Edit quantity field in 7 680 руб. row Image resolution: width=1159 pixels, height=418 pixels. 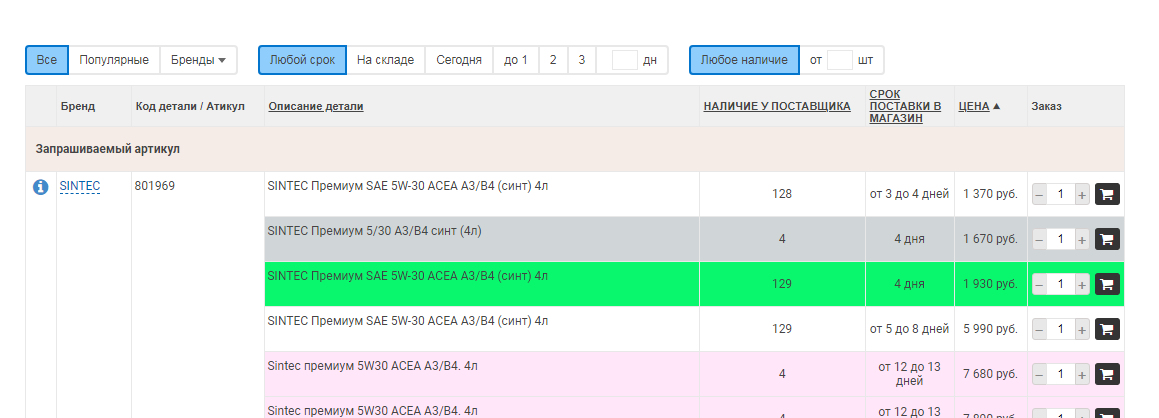coord(1061,375)
